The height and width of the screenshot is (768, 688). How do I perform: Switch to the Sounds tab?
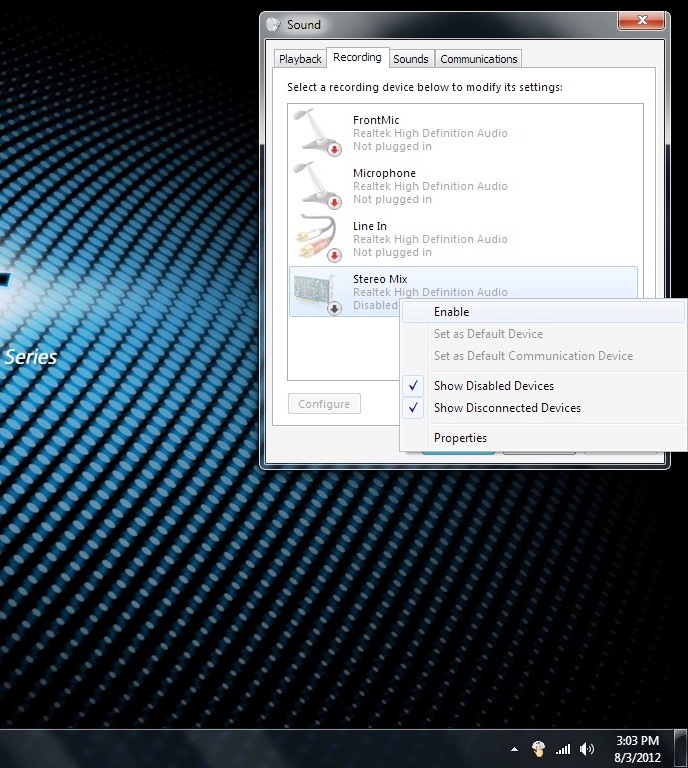(411, 59)
